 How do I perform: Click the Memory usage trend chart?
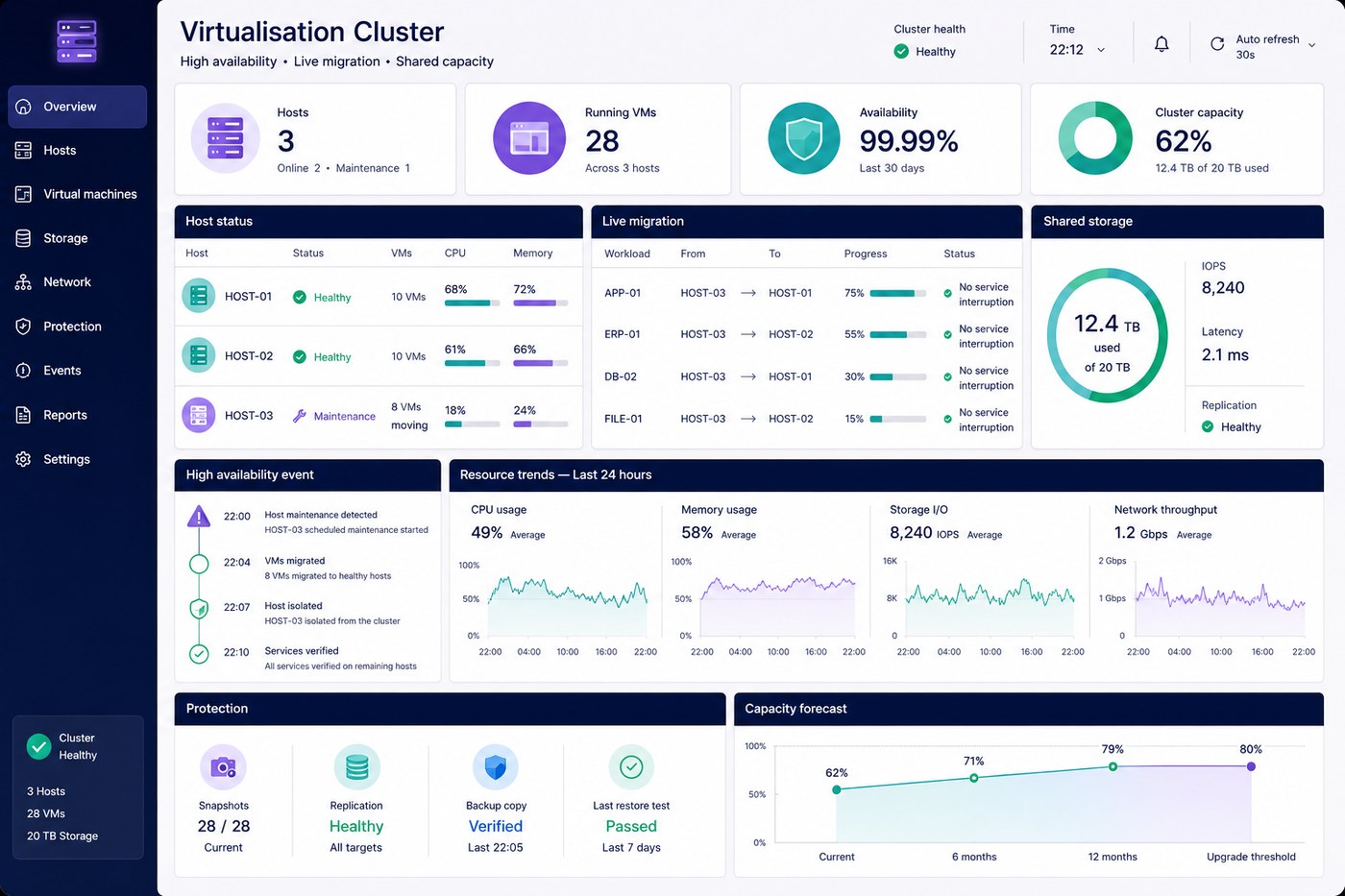[778, 606]
